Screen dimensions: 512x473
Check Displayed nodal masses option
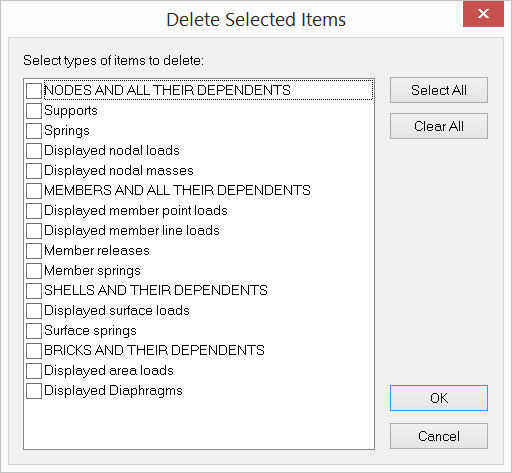(x=34, y=171)
